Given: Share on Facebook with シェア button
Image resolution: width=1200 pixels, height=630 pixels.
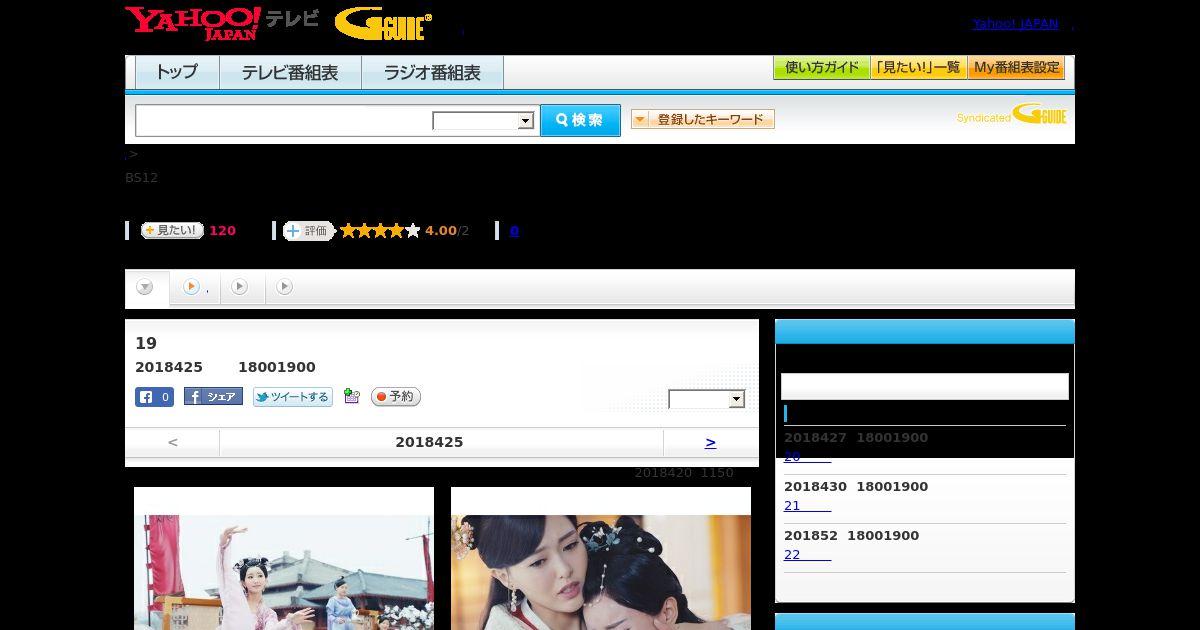Looking at the screenshot, I should 213,397.
